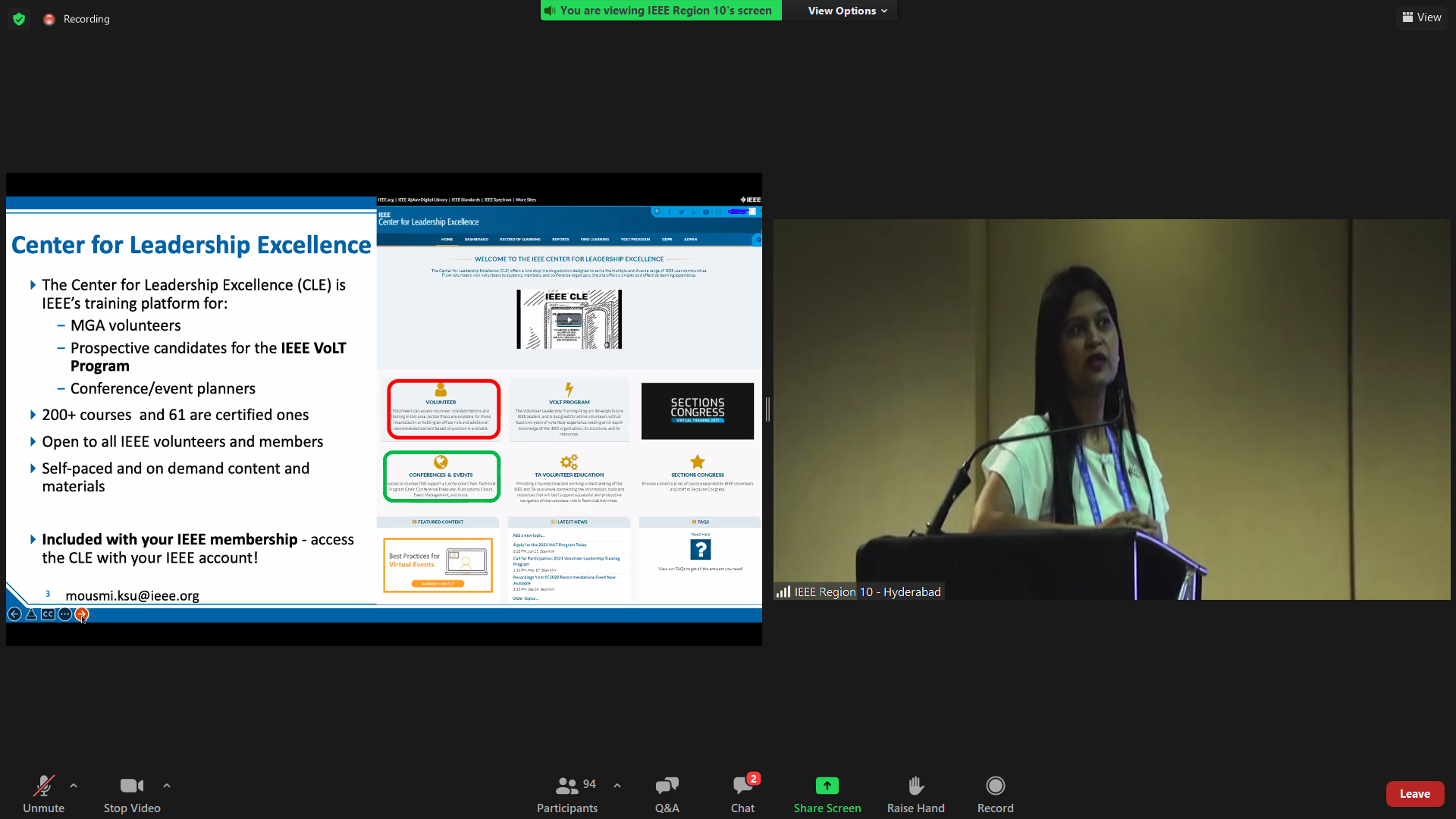Click RECORD OF LEARNING tab on CLE site
This screenshot has height=819, width=1456.
(x=520, y=240)
